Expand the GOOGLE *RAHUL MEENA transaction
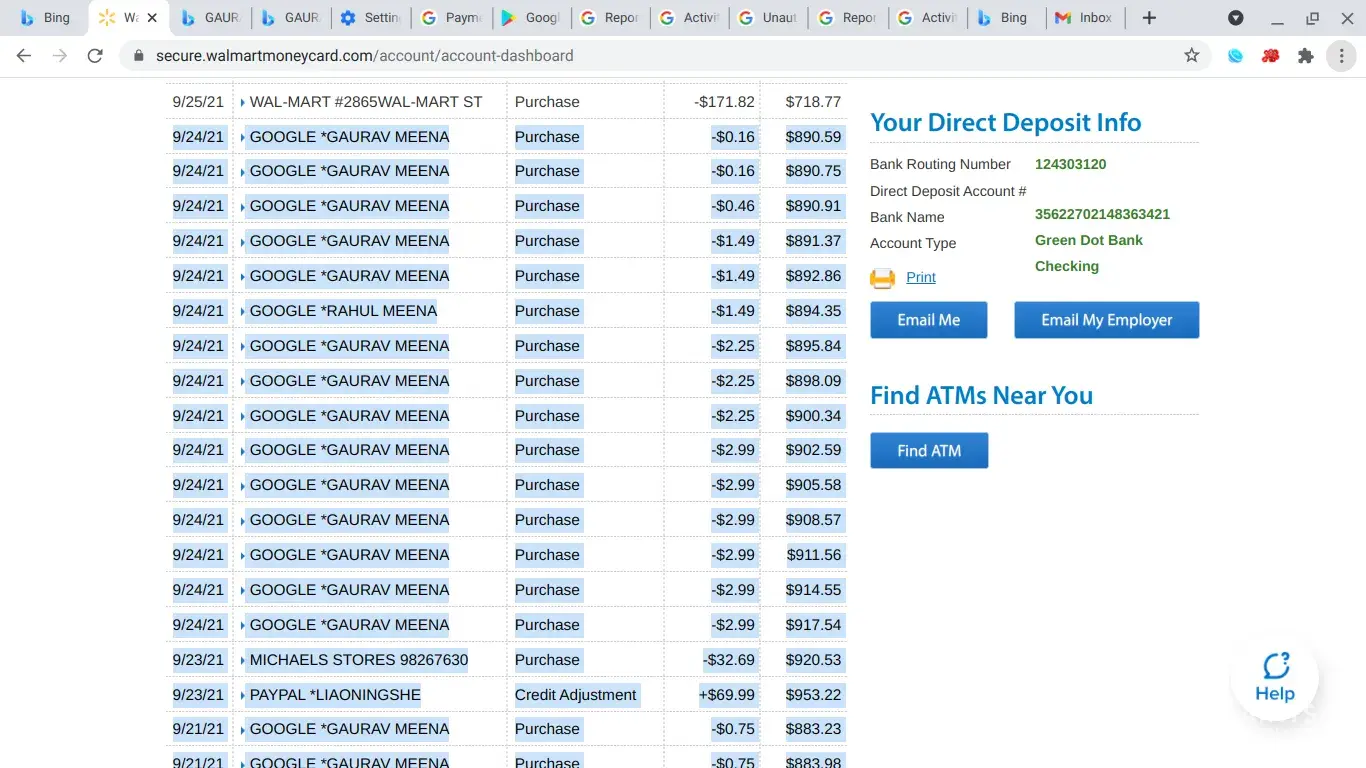 pos(243,311)
